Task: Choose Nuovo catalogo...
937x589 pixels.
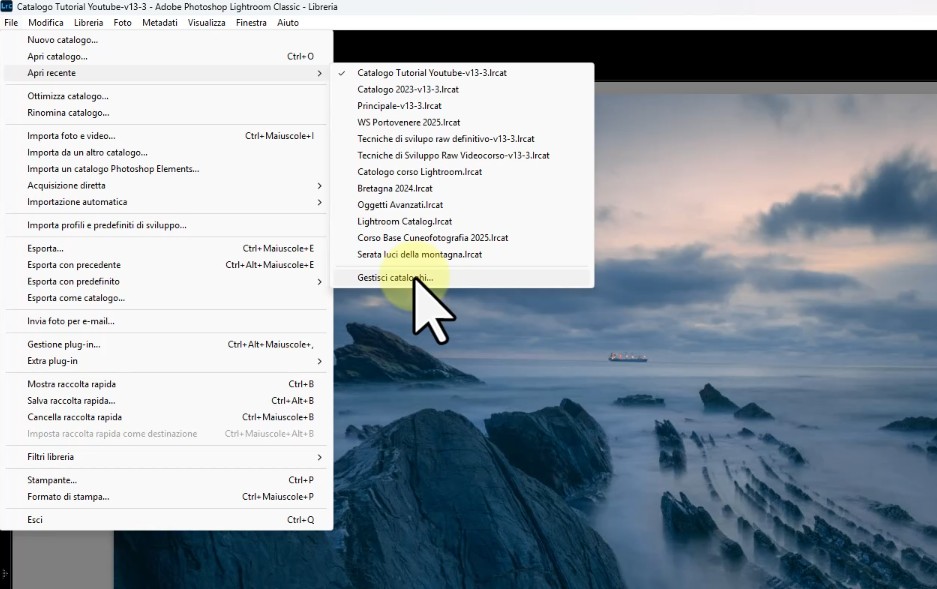Action: pos(166,40)
